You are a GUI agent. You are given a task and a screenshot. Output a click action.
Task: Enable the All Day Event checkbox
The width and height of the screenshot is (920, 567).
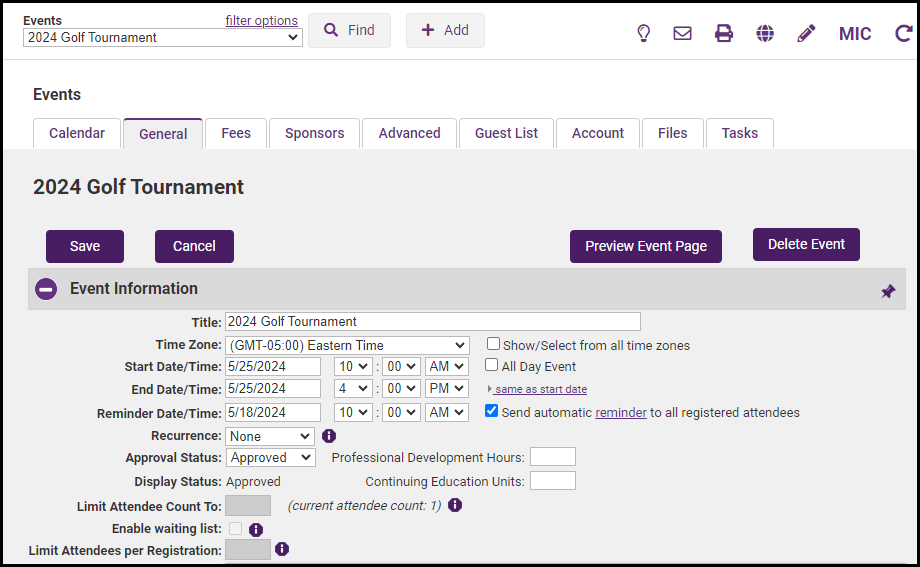tap(492, 366)
